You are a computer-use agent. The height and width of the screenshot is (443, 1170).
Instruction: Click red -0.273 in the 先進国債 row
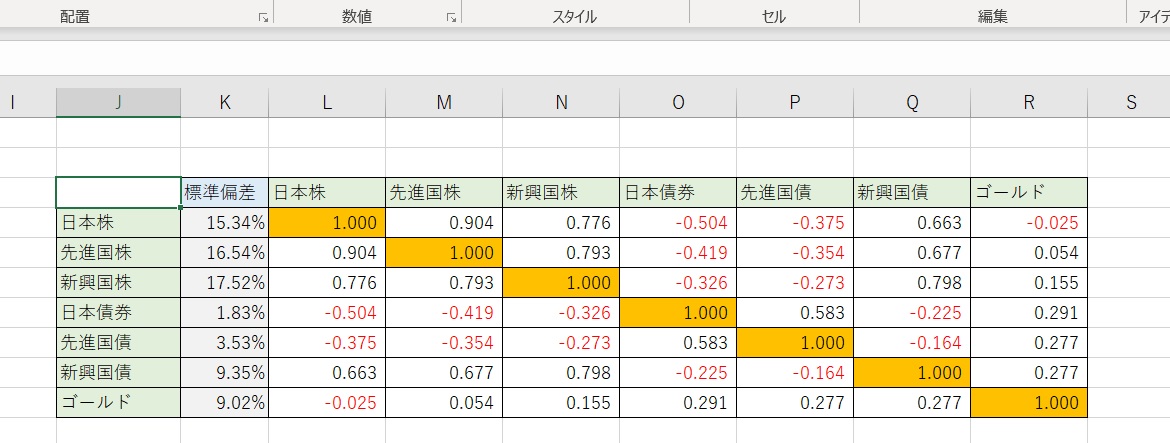pyautogui.click(x=561, y=342)
